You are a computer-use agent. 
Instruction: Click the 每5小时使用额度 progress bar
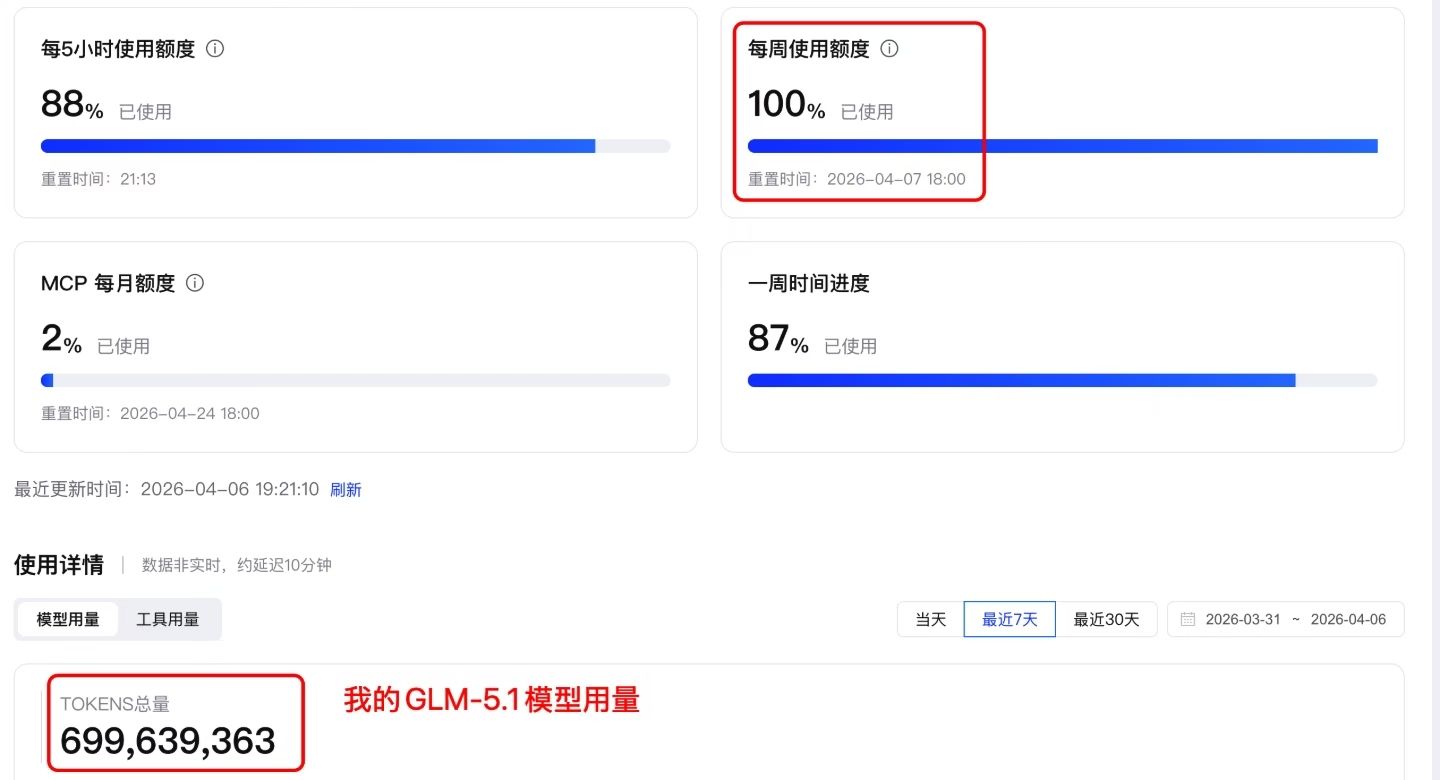(x=355, y=146)
